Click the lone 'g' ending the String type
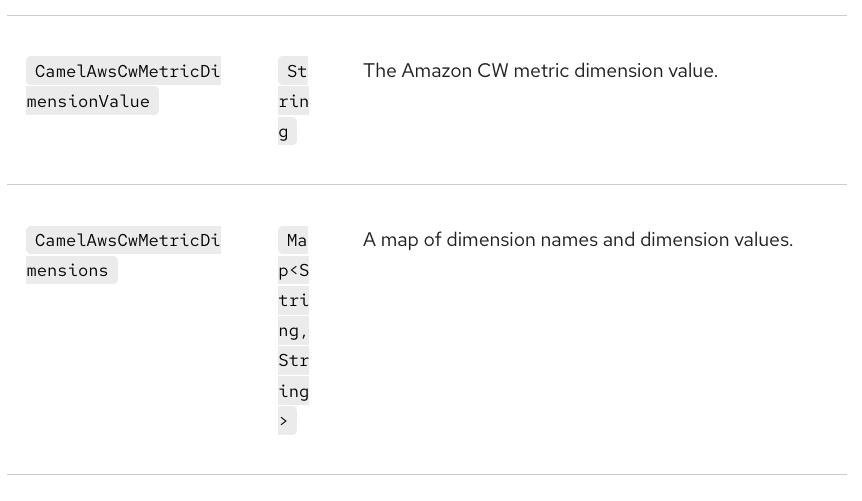The width and height of the screenshot is (862, 501). (284, 131)
